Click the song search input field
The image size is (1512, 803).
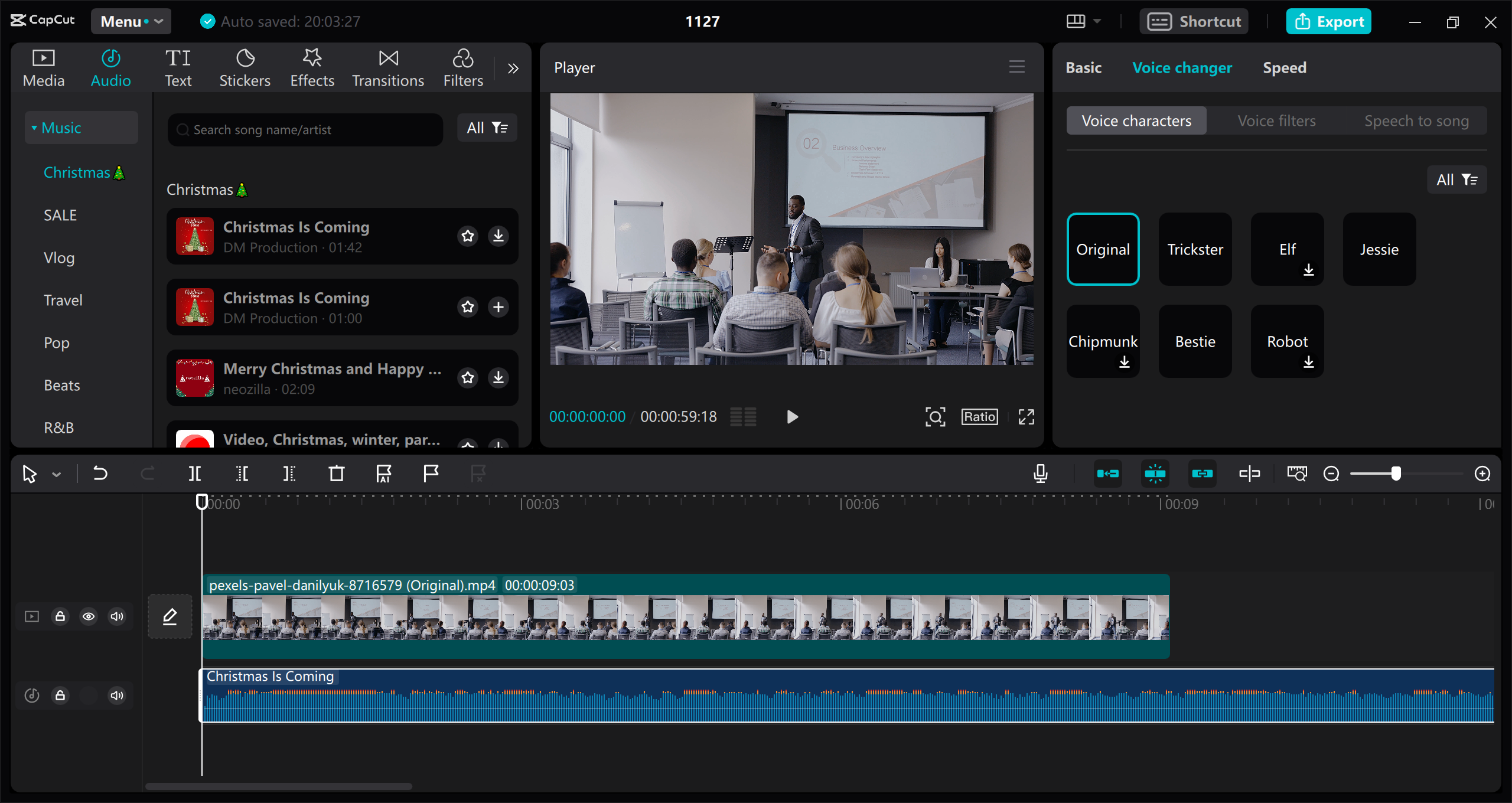pyautogui.click(x=305, y=130)
